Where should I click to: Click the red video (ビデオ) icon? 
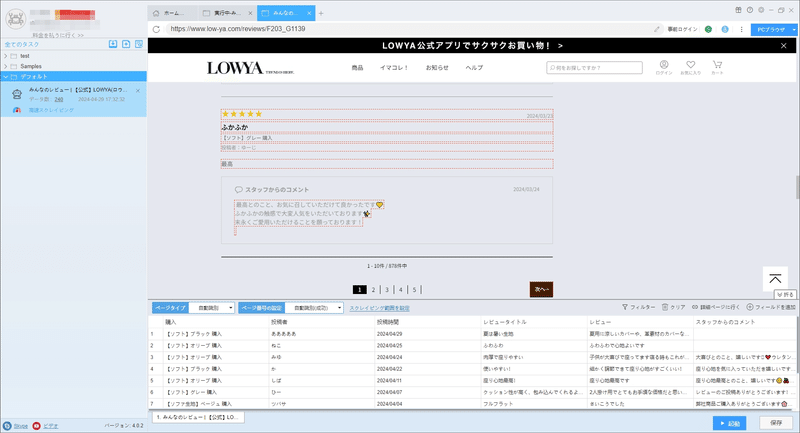(x=36, y=426)
